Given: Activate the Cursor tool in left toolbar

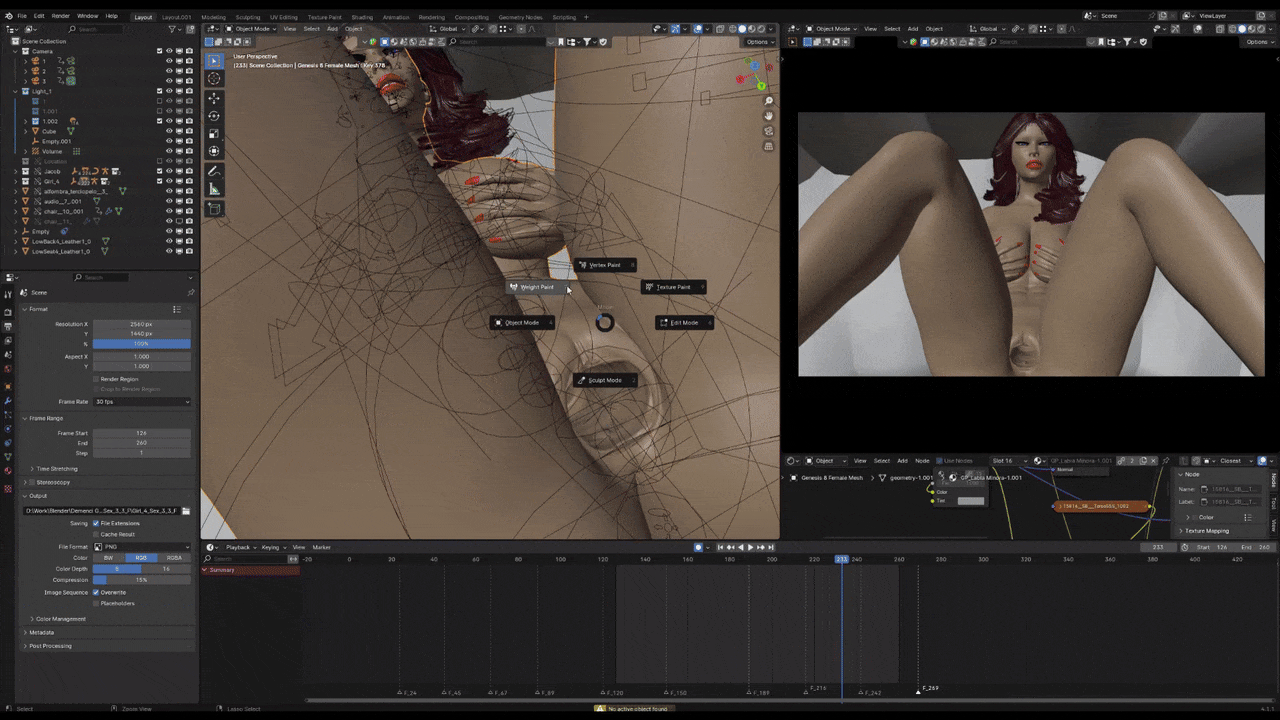Looking at the screenshot, I should [x=214, y=78].
